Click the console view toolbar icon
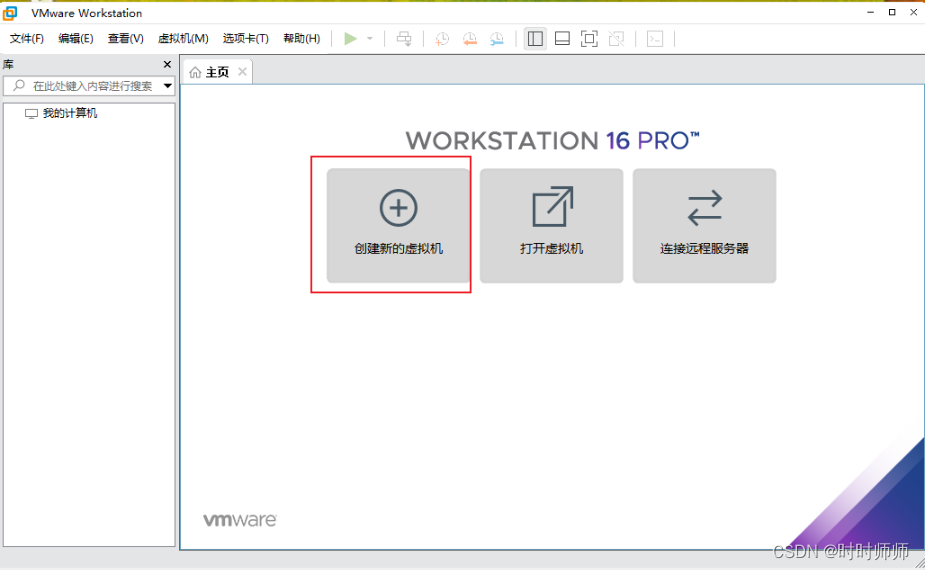 [x=655, y=39]
